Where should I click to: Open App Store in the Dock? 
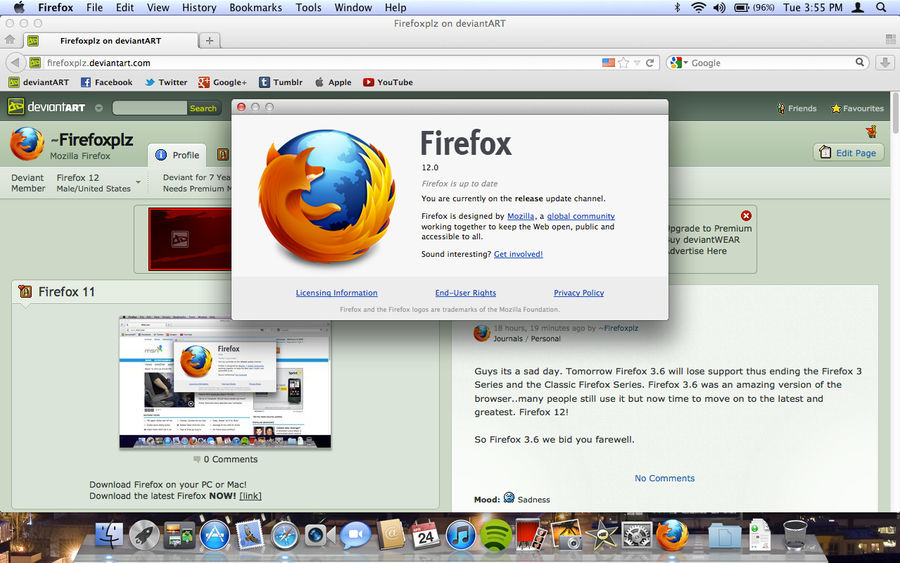click(x=215, y=535)
